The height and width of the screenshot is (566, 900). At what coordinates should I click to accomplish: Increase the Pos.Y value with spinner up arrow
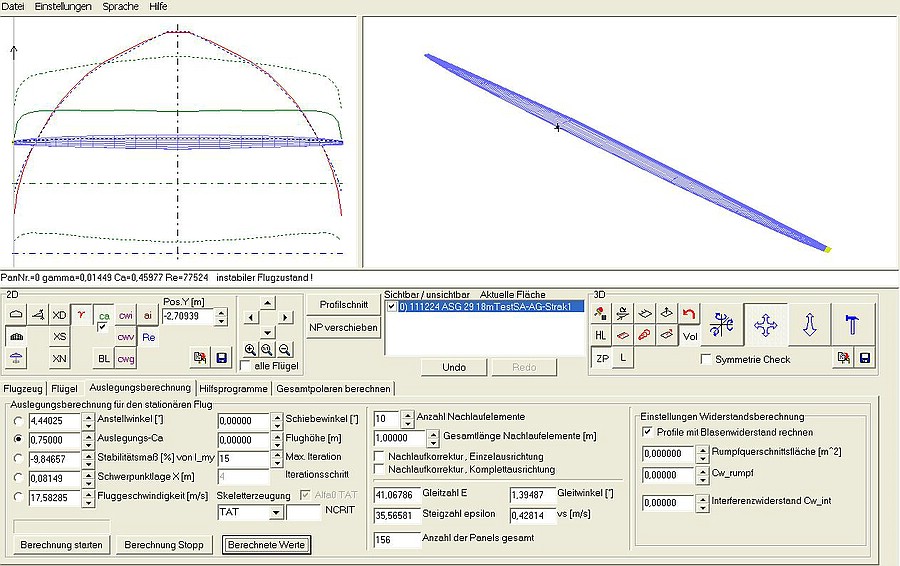pyautogui.click(x=221, y=311)
